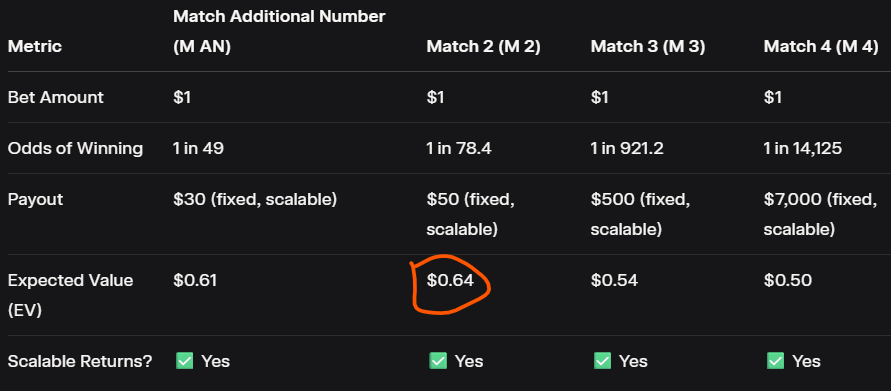Click the Scalable Returns? row label
This screenshot has height=391, width=891.
(80, 361)
